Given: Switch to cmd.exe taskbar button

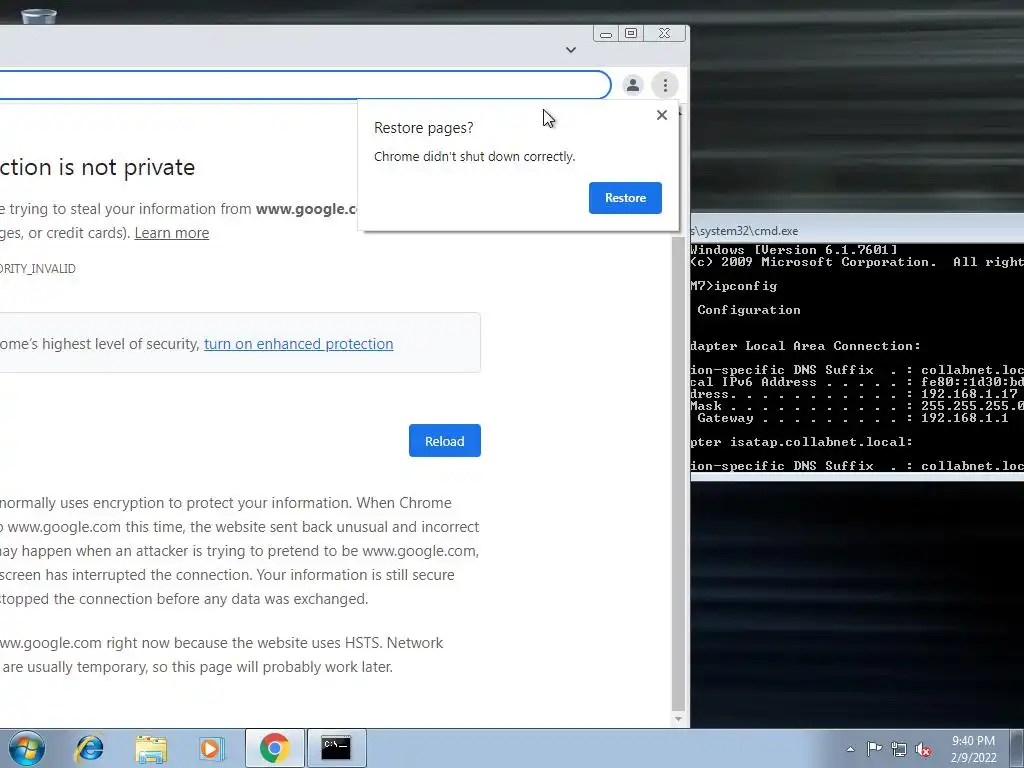Looking at the screenshot, I should 336,748.
